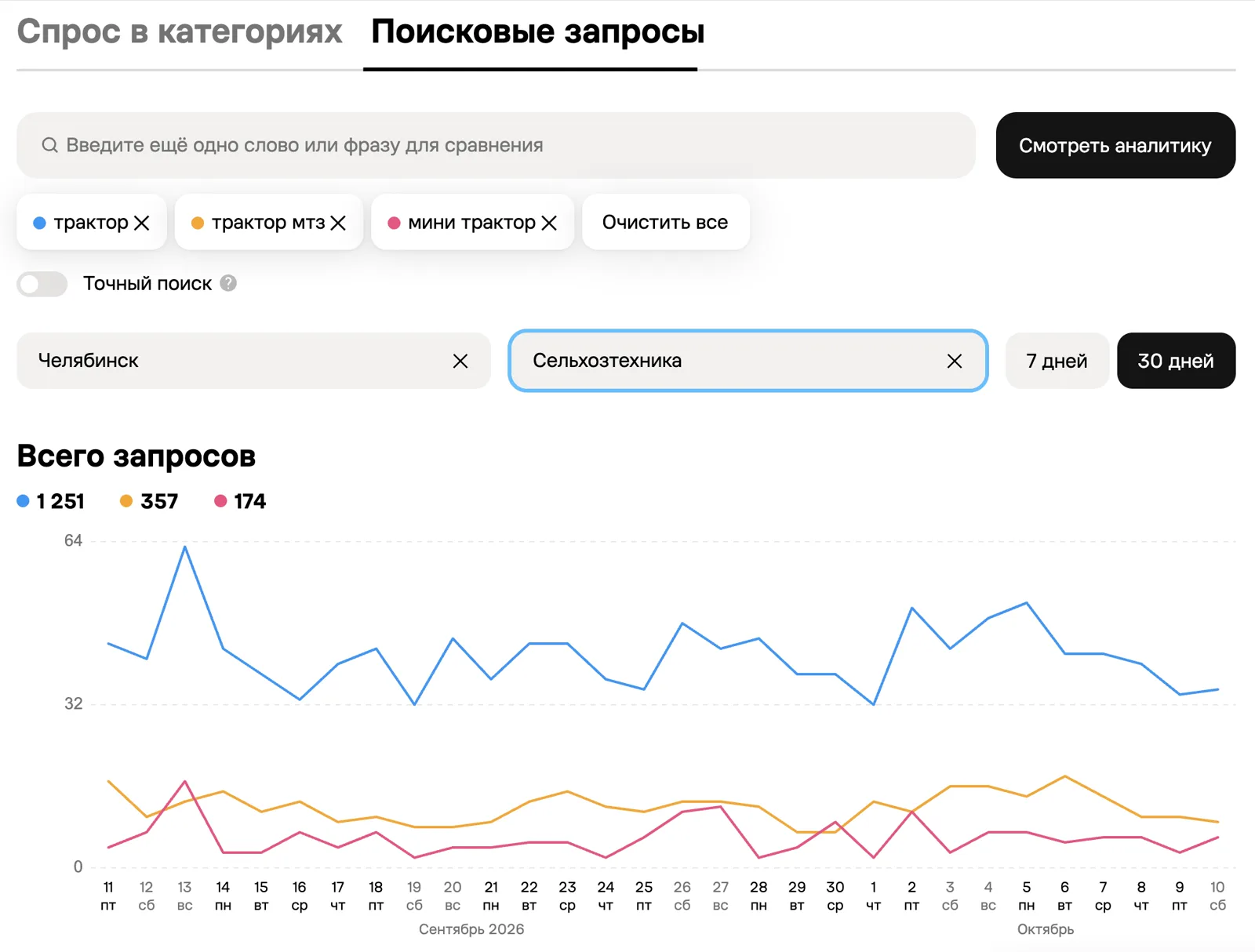Focus the comparison phrase search input
This screenshot has height=952, width=1255.
coord(496,145)
